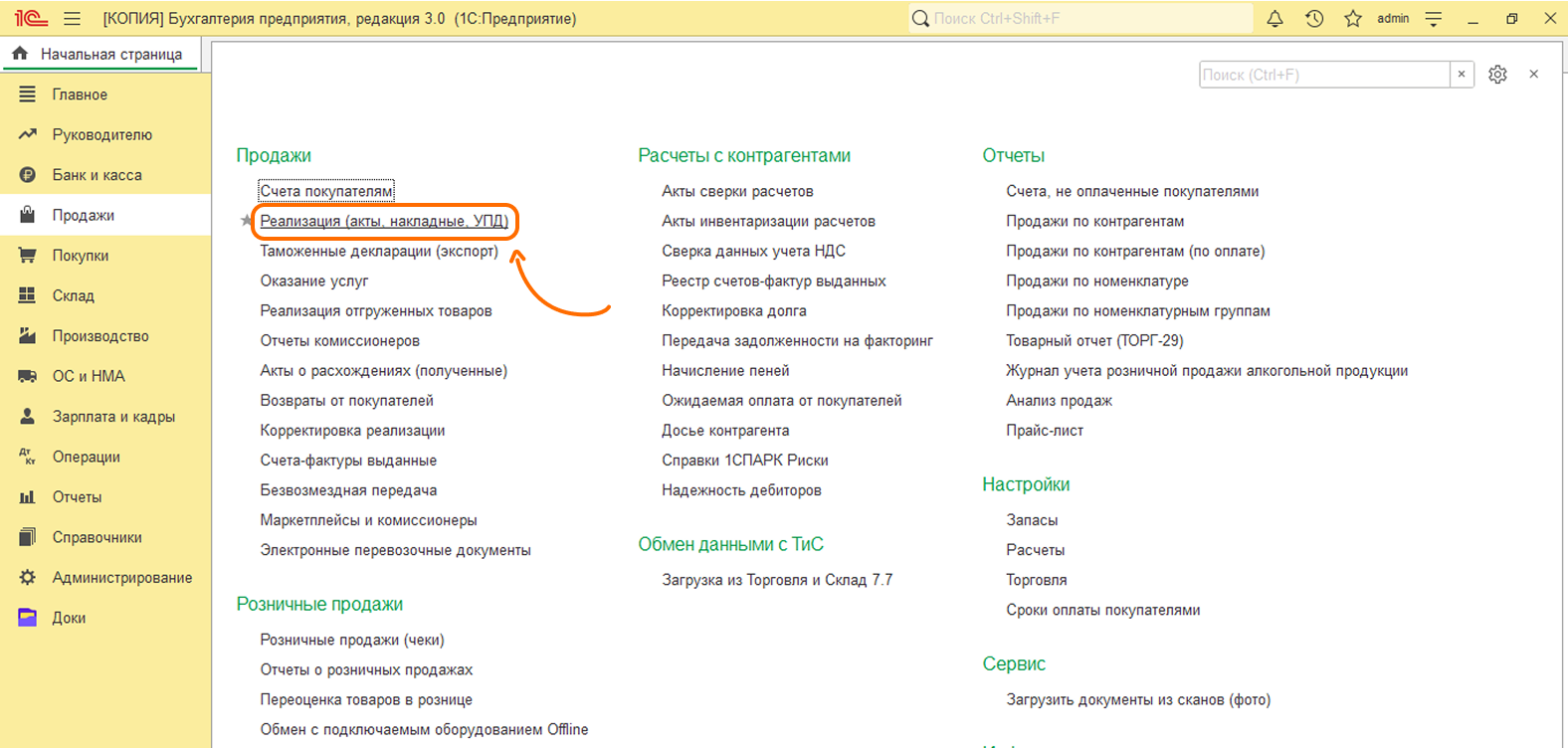Open favorites star icon in title bar
The height and width of the screenshot is (748, 1568).
pyautogui.click(x=1353, y=19)
